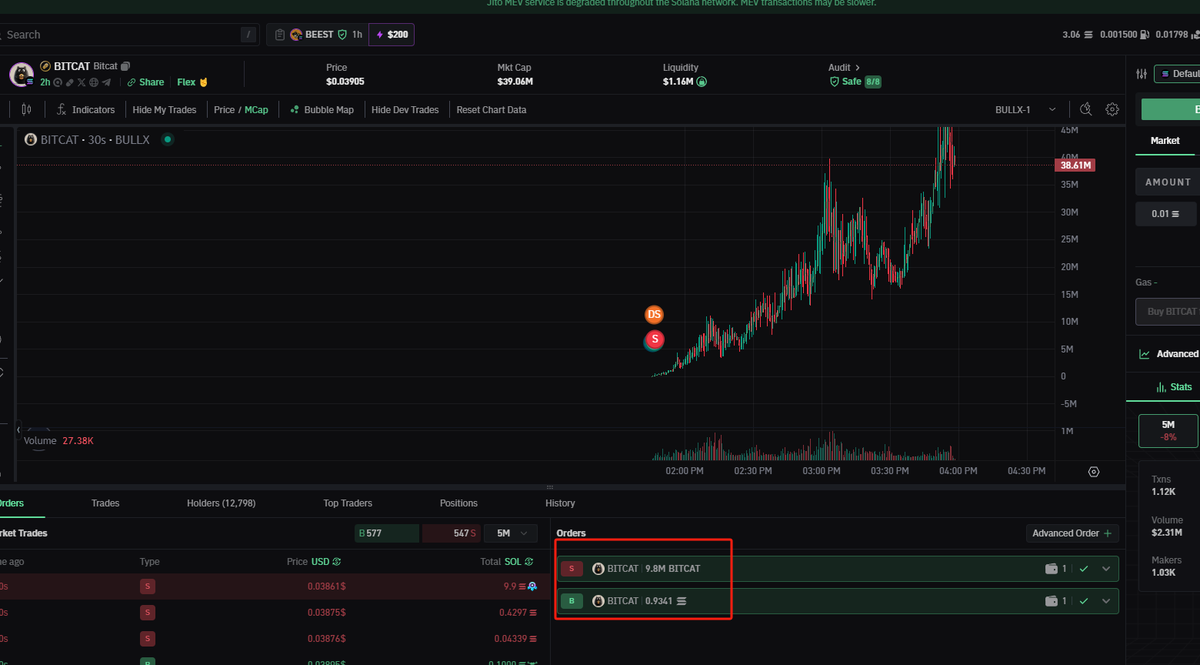Expand the 0.9341 buy order chevron
This screenshot has width=1200, height=665.
[x=1106, y=601]
